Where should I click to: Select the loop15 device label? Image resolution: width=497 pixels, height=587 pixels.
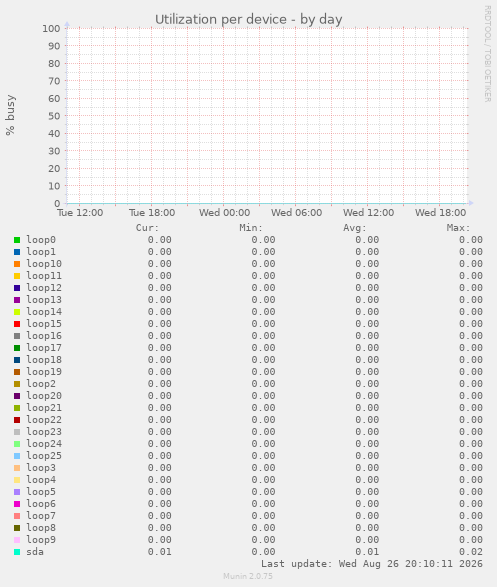44,323
